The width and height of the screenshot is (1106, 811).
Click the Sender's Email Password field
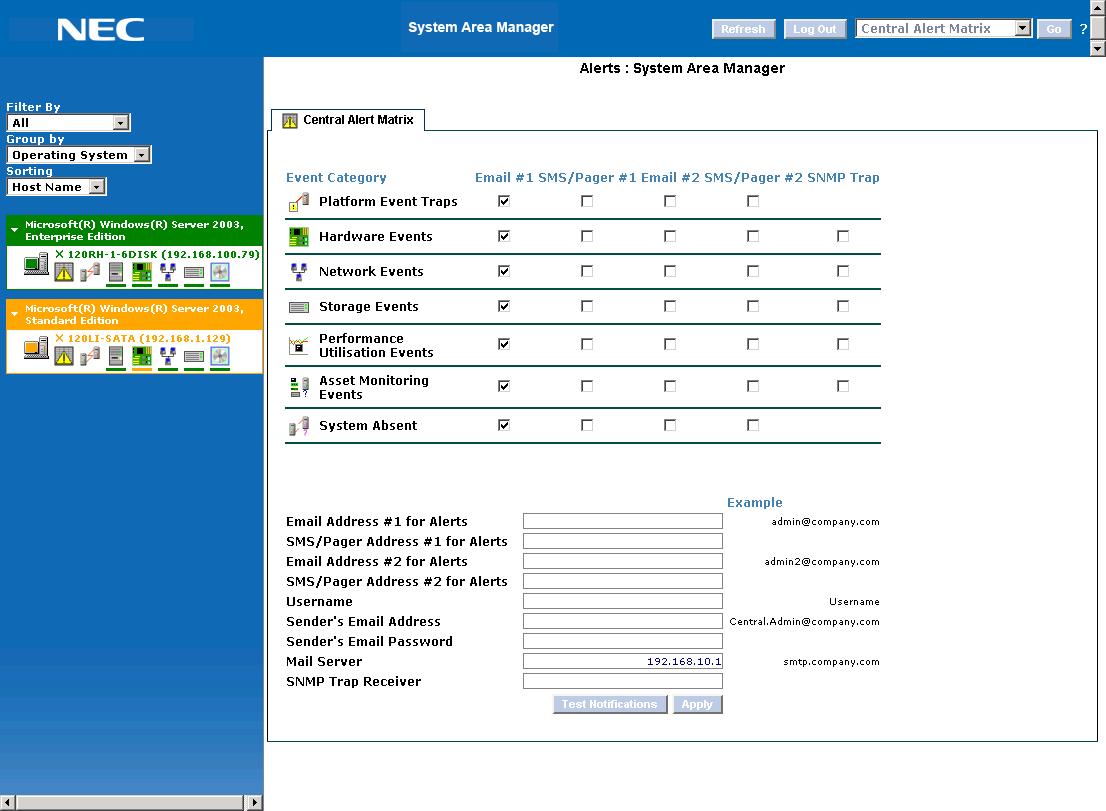coord(623,641)
